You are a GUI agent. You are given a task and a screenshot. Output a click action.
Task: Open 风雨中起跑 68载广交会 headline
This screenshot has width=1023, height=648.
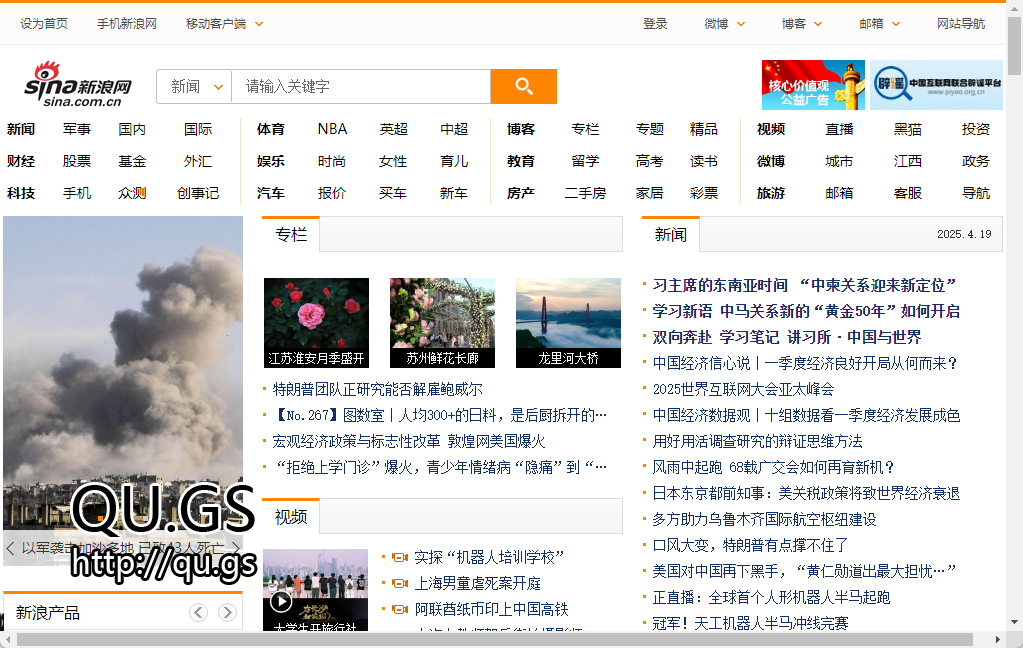pos(773,467)
